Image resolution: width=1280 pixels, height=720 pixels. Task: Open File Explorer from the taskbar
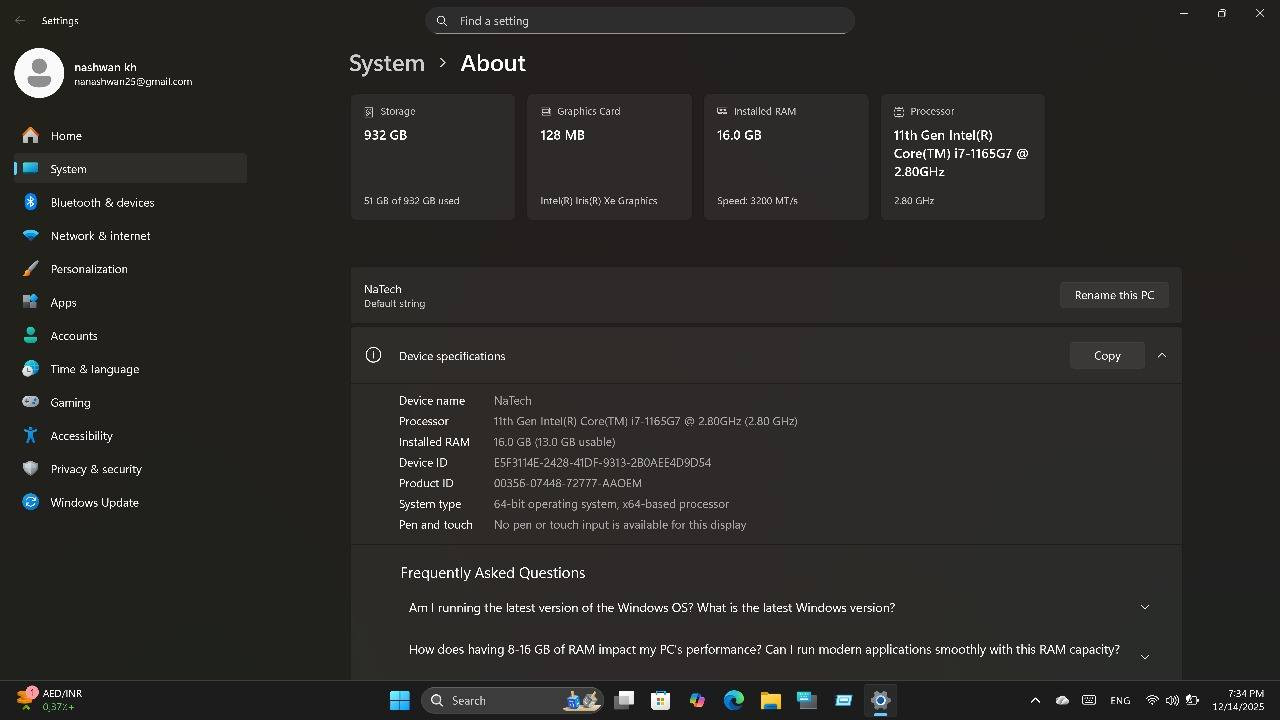769,700
